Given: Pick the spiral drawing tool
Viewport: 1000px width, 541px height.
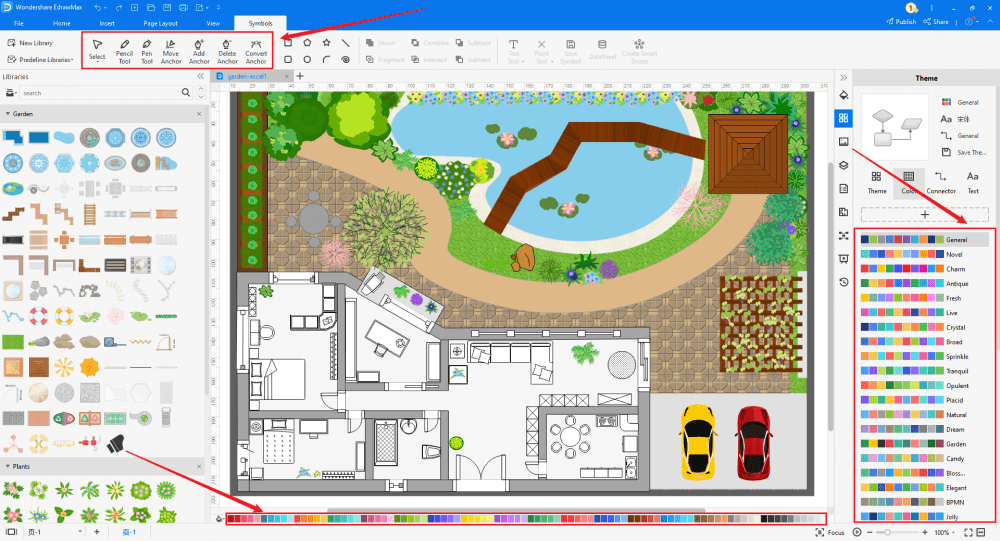Looking at the screenshot, I should click(345, 59).
